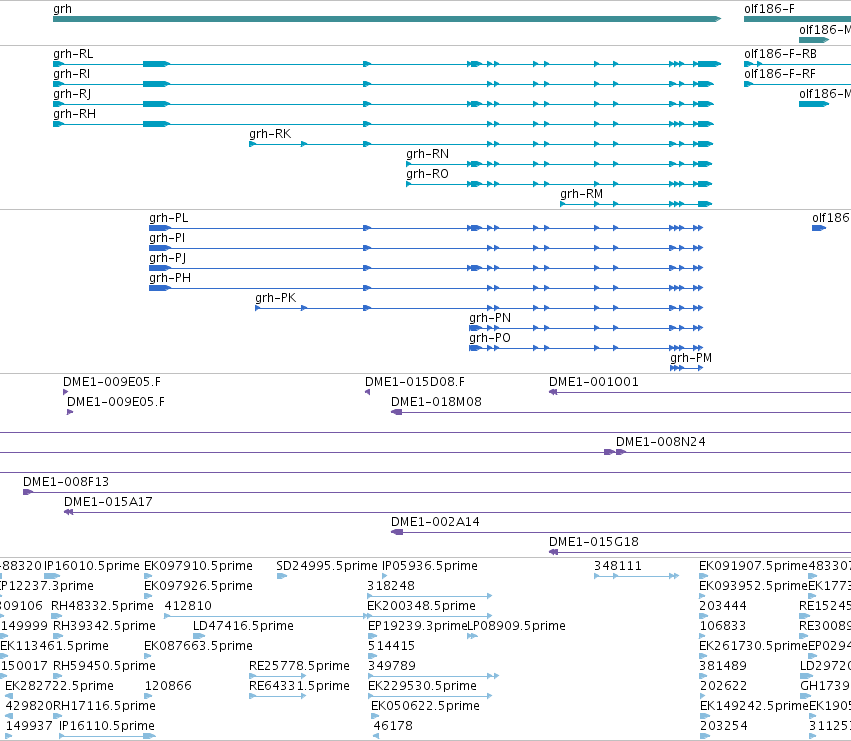Click the grh-RN transcript label
Image resolution: width=851 pixels, height=741 pixels.
point(428,154)
